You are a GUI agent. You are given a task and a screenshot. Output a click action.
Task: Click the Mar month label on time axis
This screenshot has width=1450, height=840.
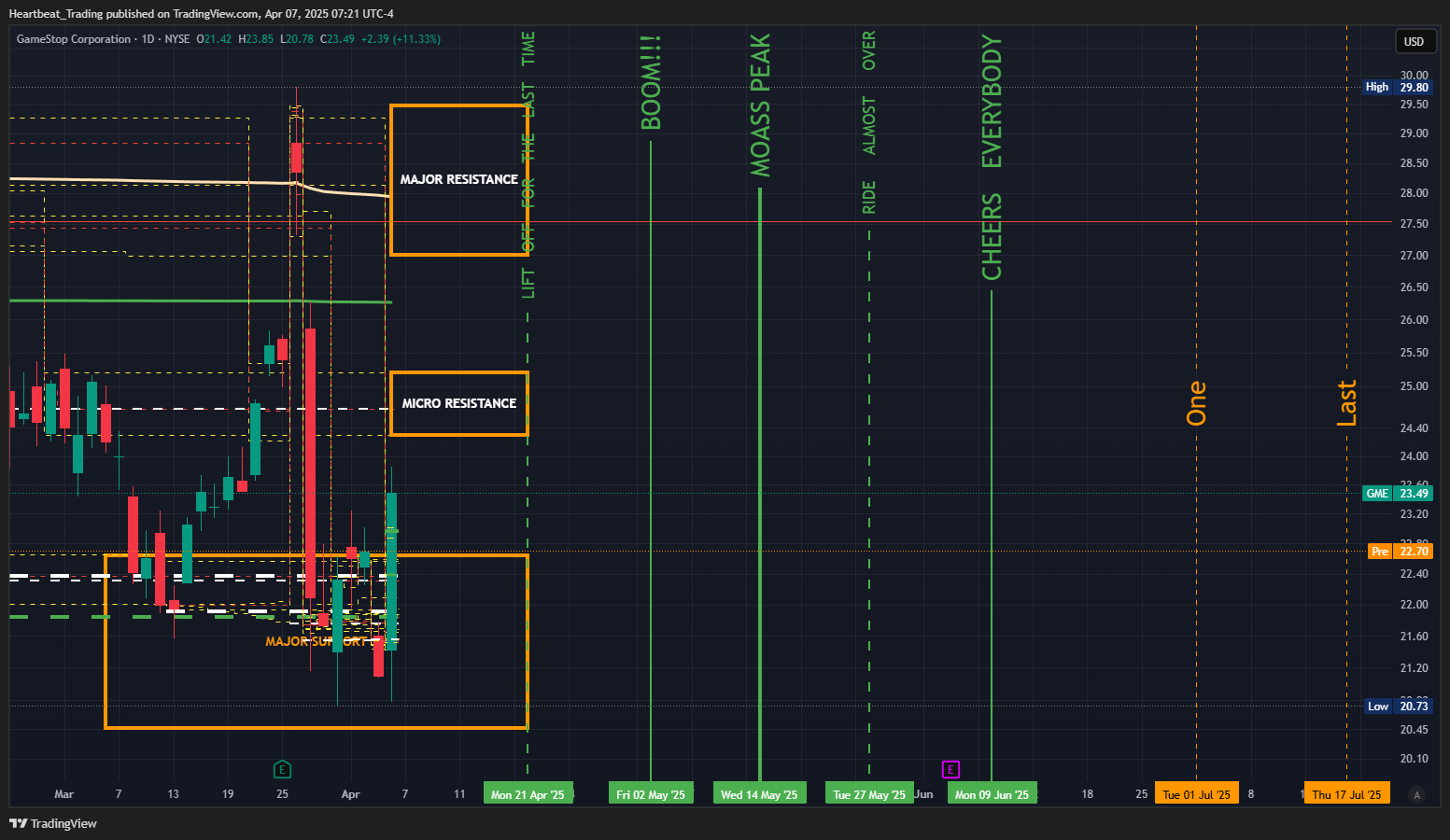(x=63, y=794)
